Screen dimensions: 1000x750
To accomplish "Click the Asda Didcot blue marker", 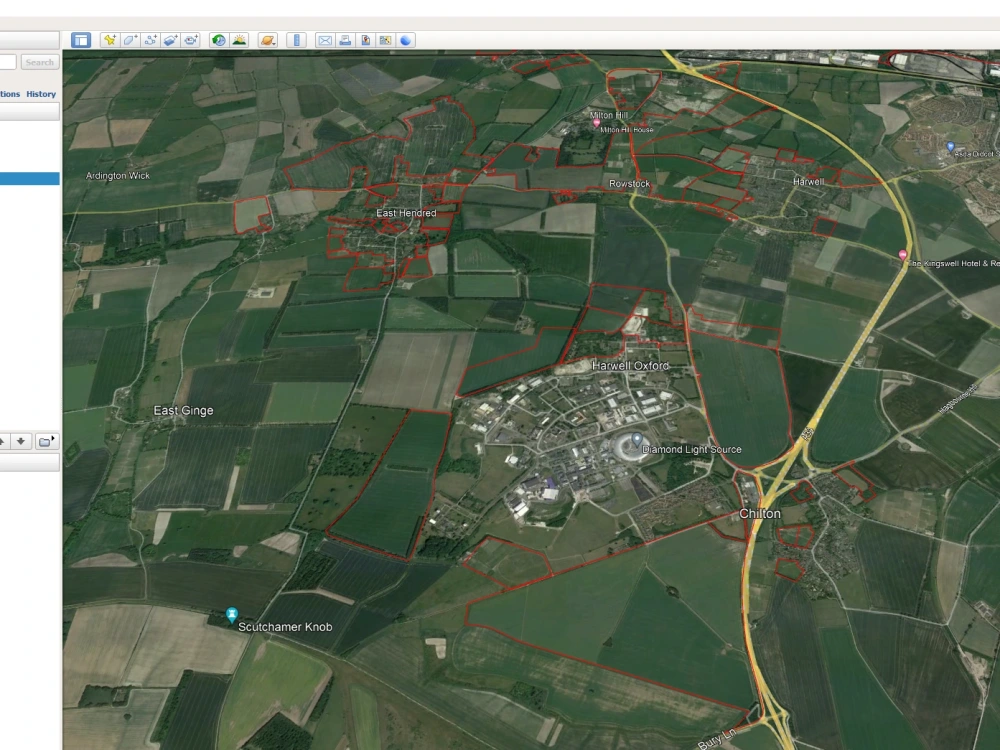I will pyautogui.click(x=950, y=147).
